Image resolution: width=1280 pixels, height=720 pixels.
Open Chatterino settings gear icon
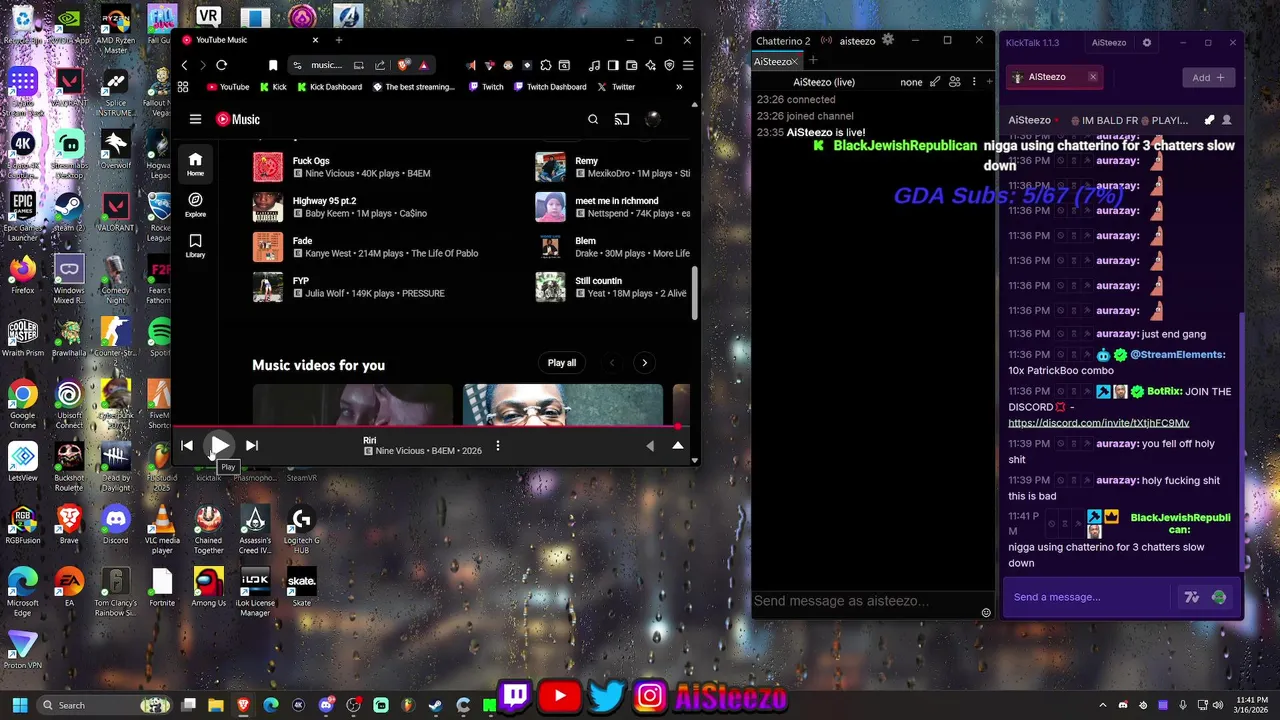coord(887,40)
